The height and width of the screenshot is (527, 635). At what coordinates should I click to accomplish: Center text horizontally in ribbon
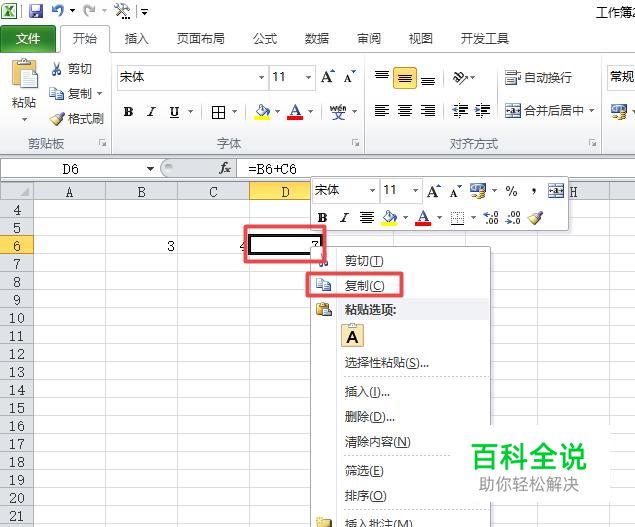coord(405,110)
